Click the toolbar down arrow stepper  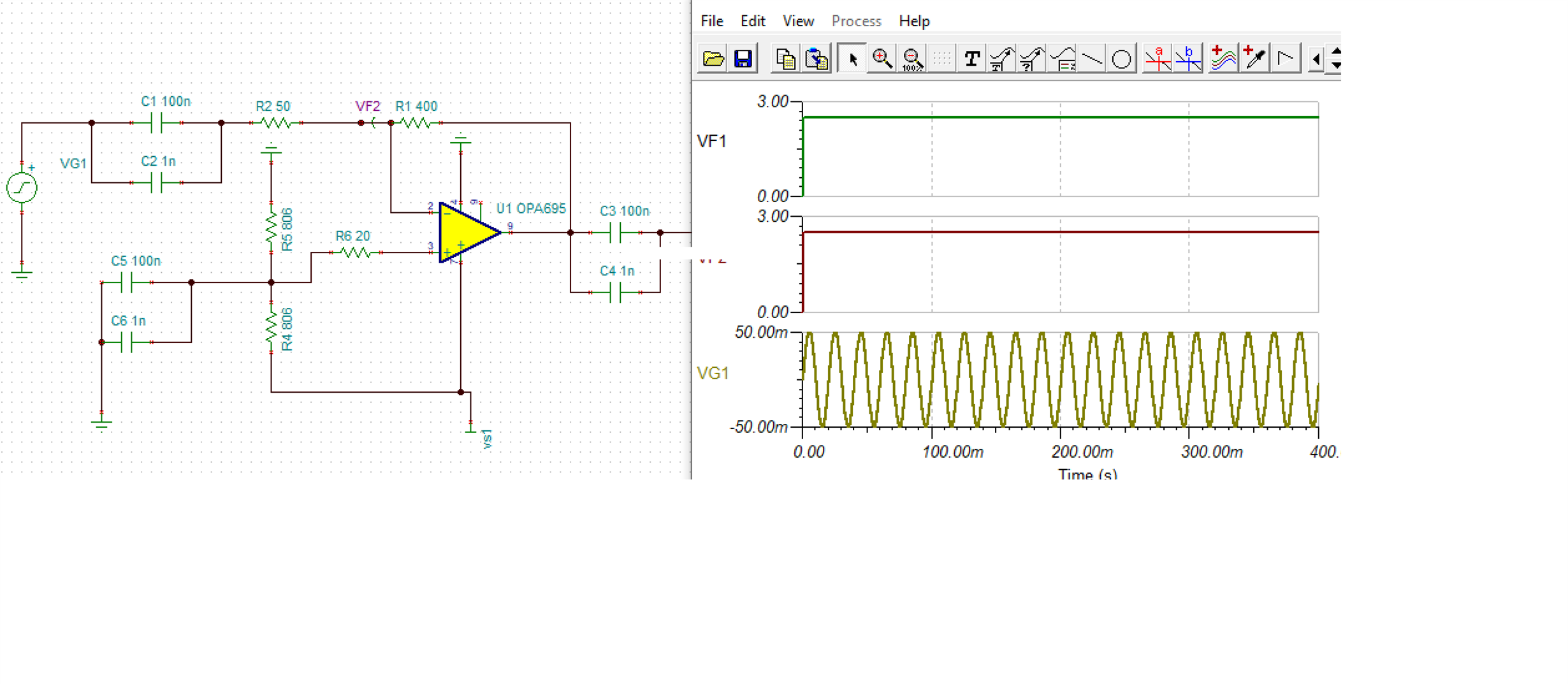point(1336,66)
